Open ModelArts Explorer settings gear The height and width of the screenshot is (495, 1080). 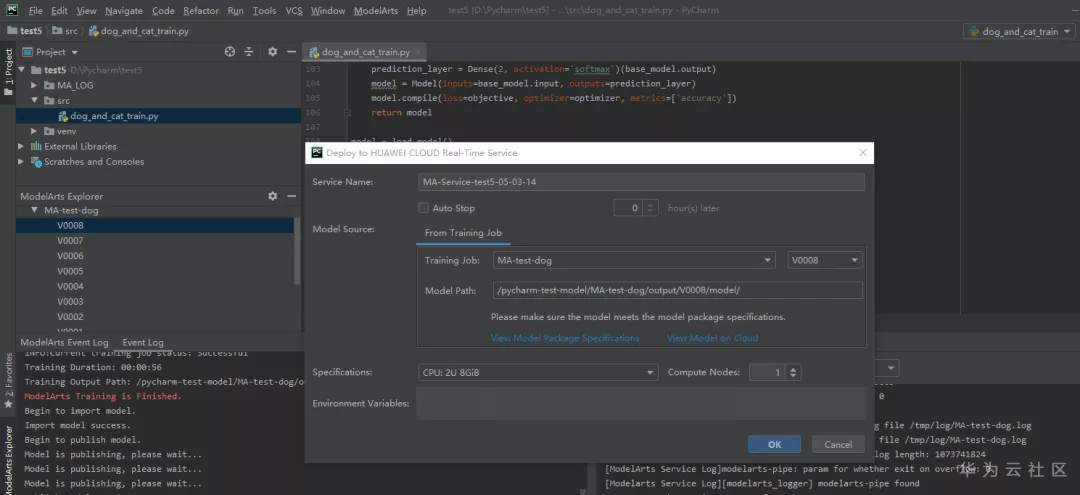[272, 196]
